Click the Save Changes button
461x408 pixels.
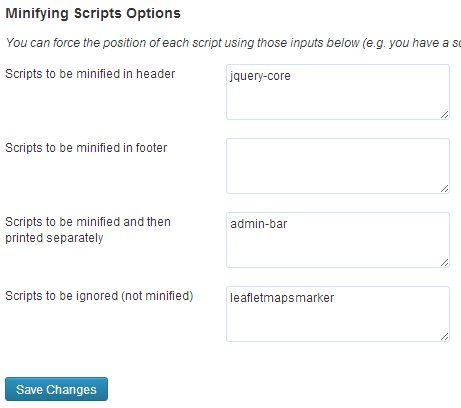[x=56, y=389]
